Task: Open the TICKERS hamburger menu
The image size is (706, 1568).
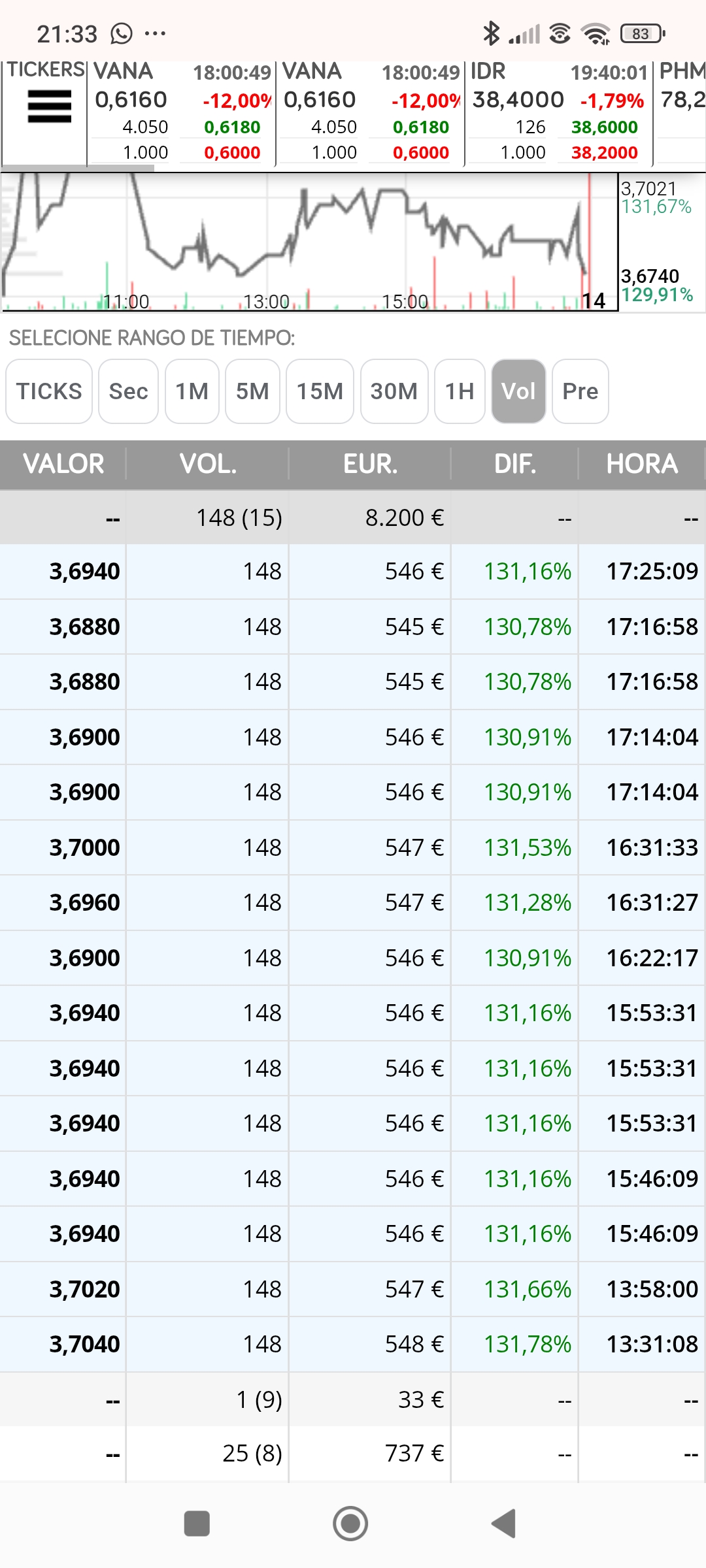Action: point(49,106)
